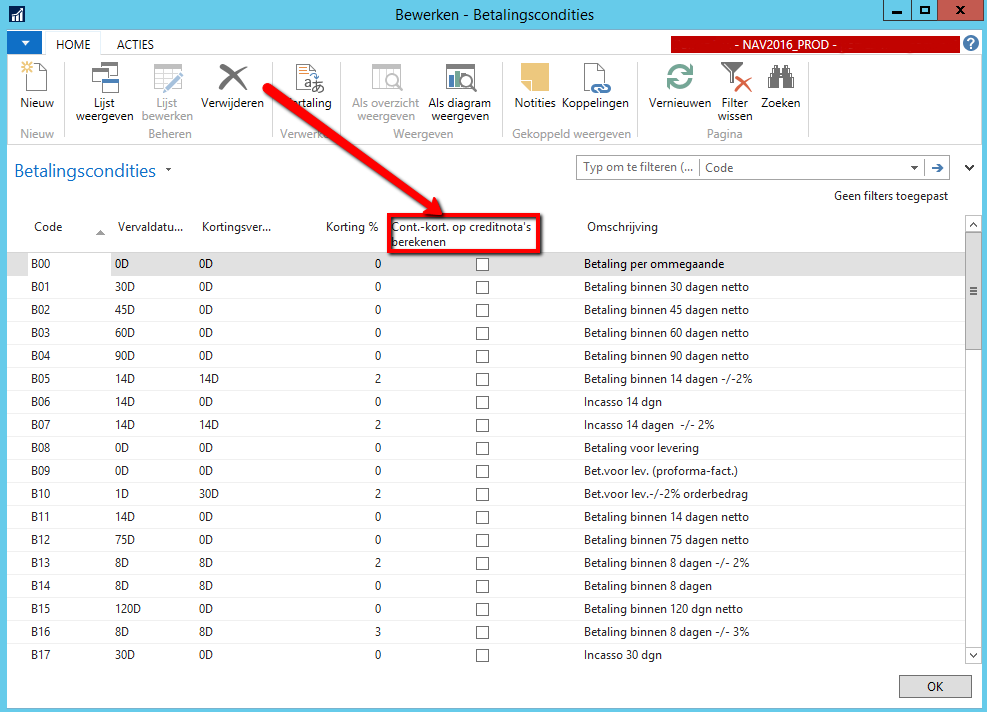Tick credit memo discount checkbox for B05
The height and width of the screenshot is (712, 987).
(x=482, y=379)
